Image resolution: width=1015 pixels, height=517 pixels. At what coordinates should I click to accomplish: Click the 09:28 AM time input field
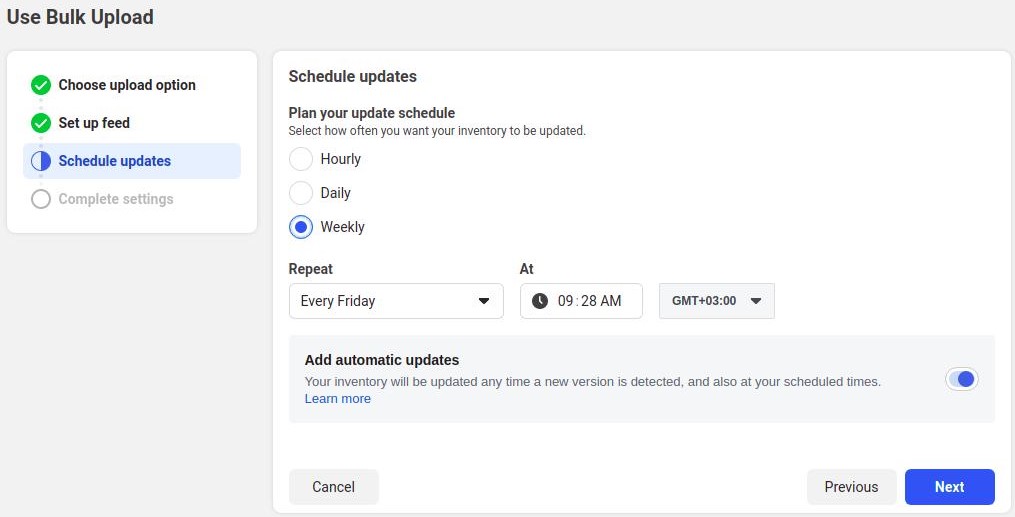(x=581, y=301)
